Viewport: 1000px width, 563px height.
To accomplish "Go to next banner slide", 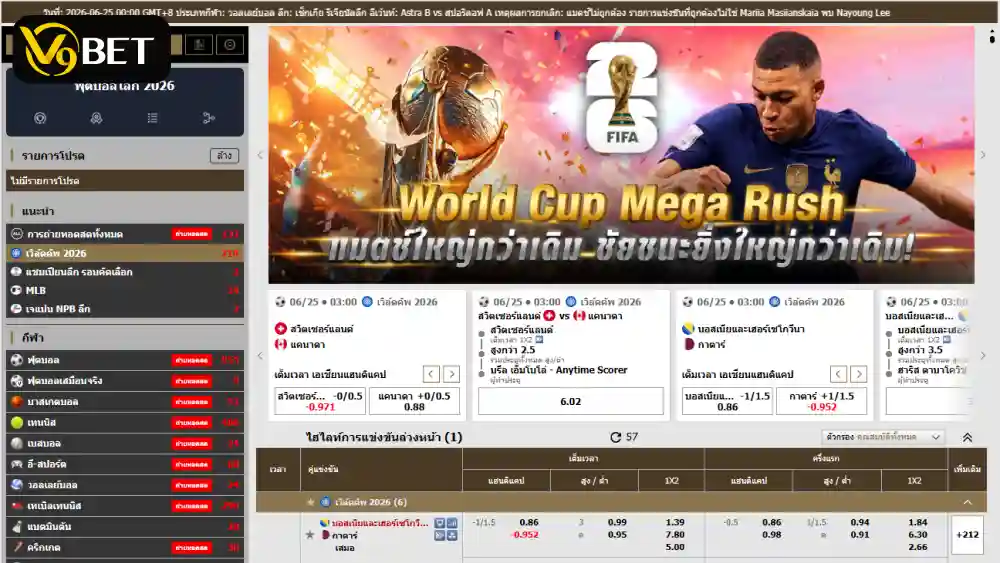I will point(983,155).
